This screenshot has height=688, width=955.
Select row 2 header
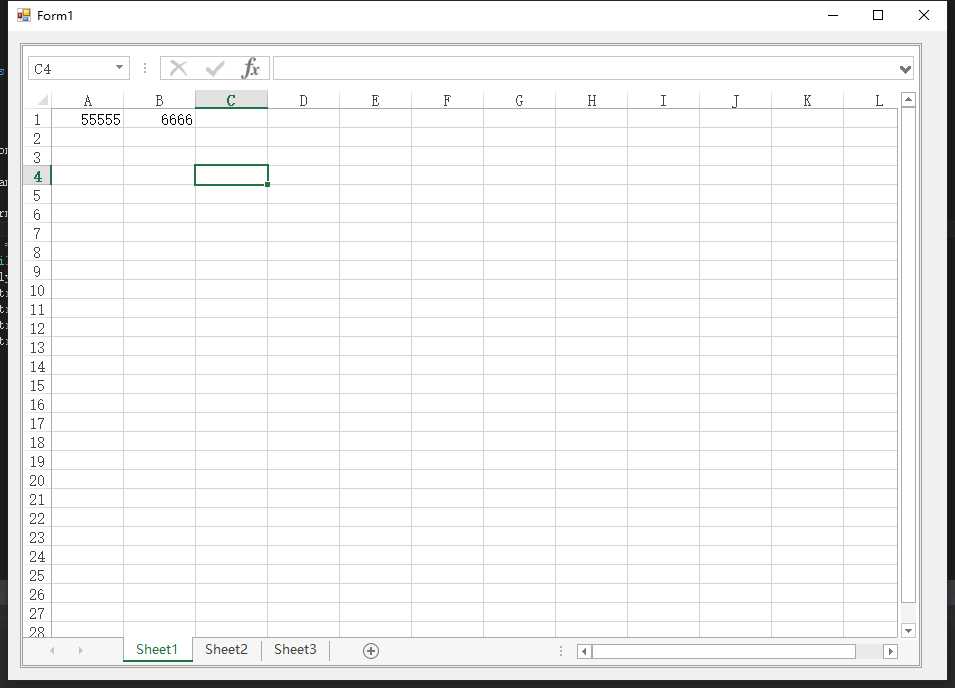point(37,138)
